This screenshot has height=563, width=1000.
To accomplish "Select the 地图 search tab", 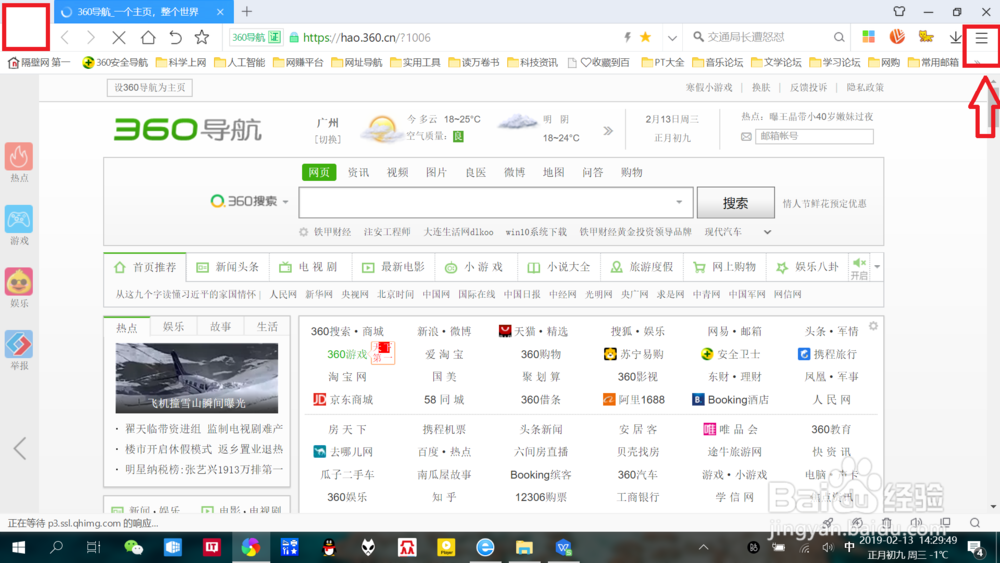I will 554,172.
